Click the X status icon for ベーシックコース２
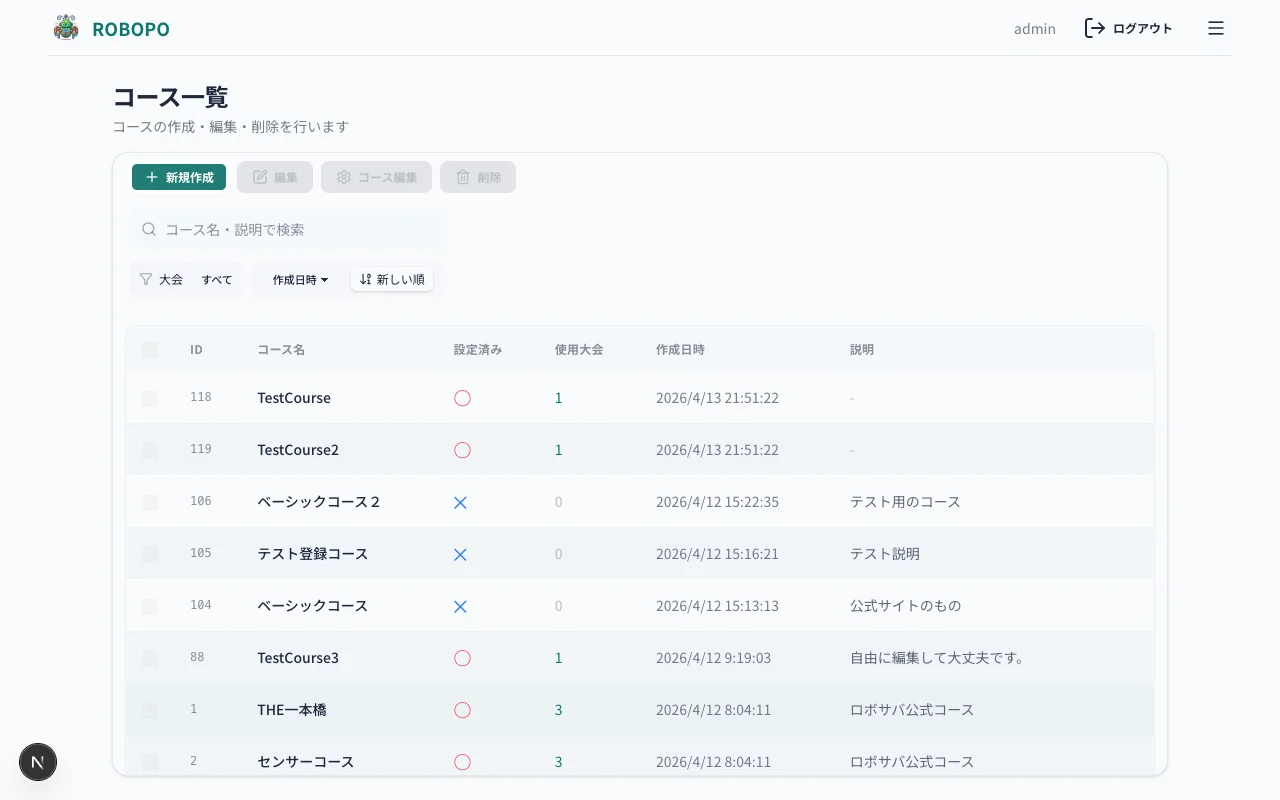Screen dimensions: 1280x800 tap(460, 503)
